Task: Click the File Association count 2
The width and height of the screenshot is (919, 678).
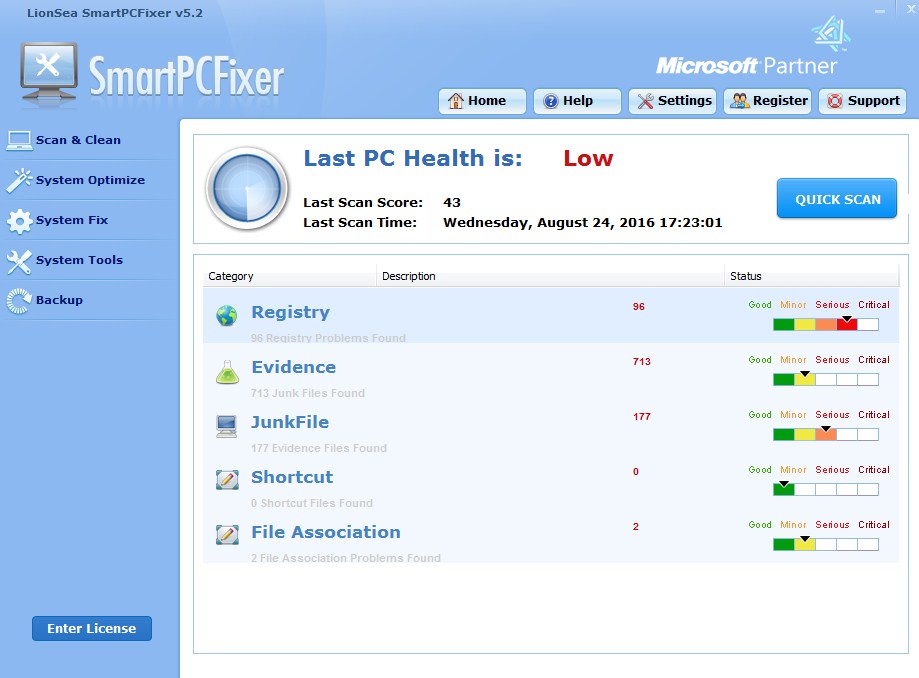Action: pos(636,527)
